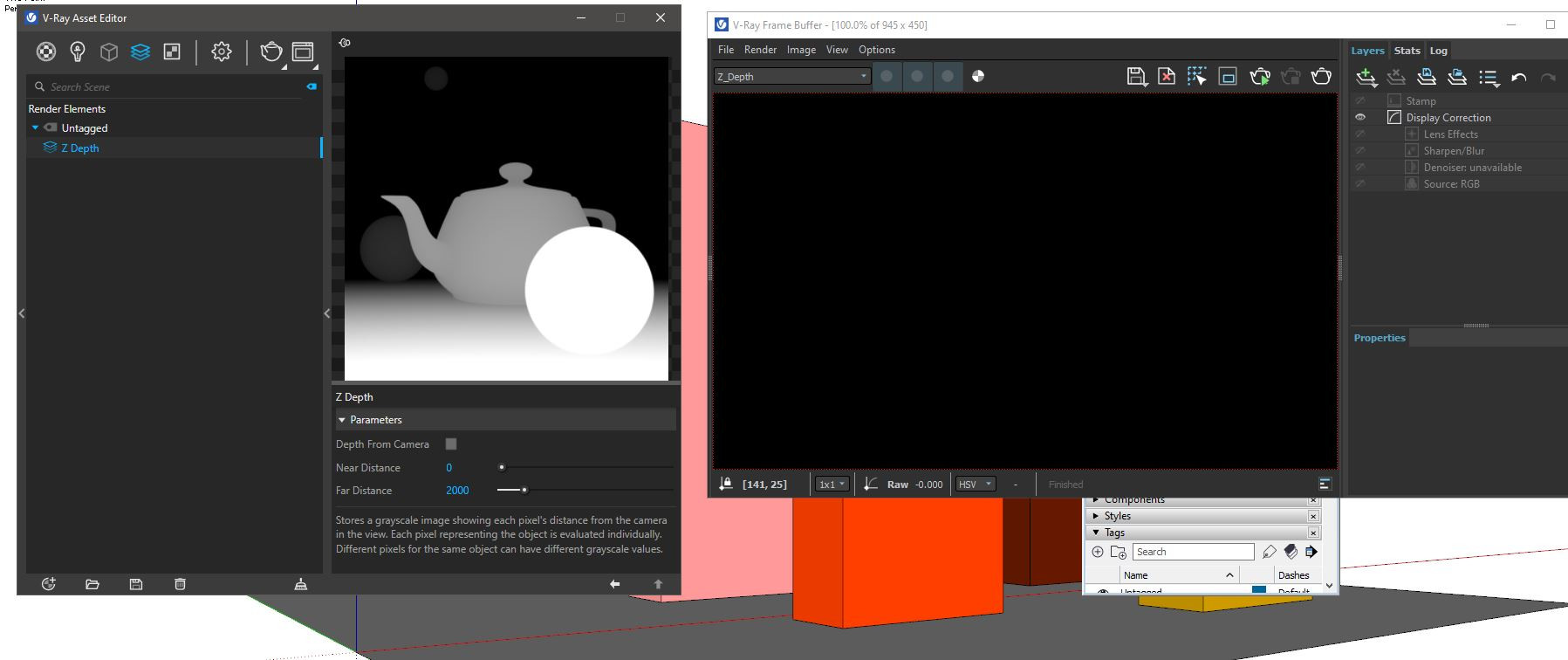Collapse the Untagged group arrow
The width and height of the screenshot is (1568, 660).
(35, 128)
